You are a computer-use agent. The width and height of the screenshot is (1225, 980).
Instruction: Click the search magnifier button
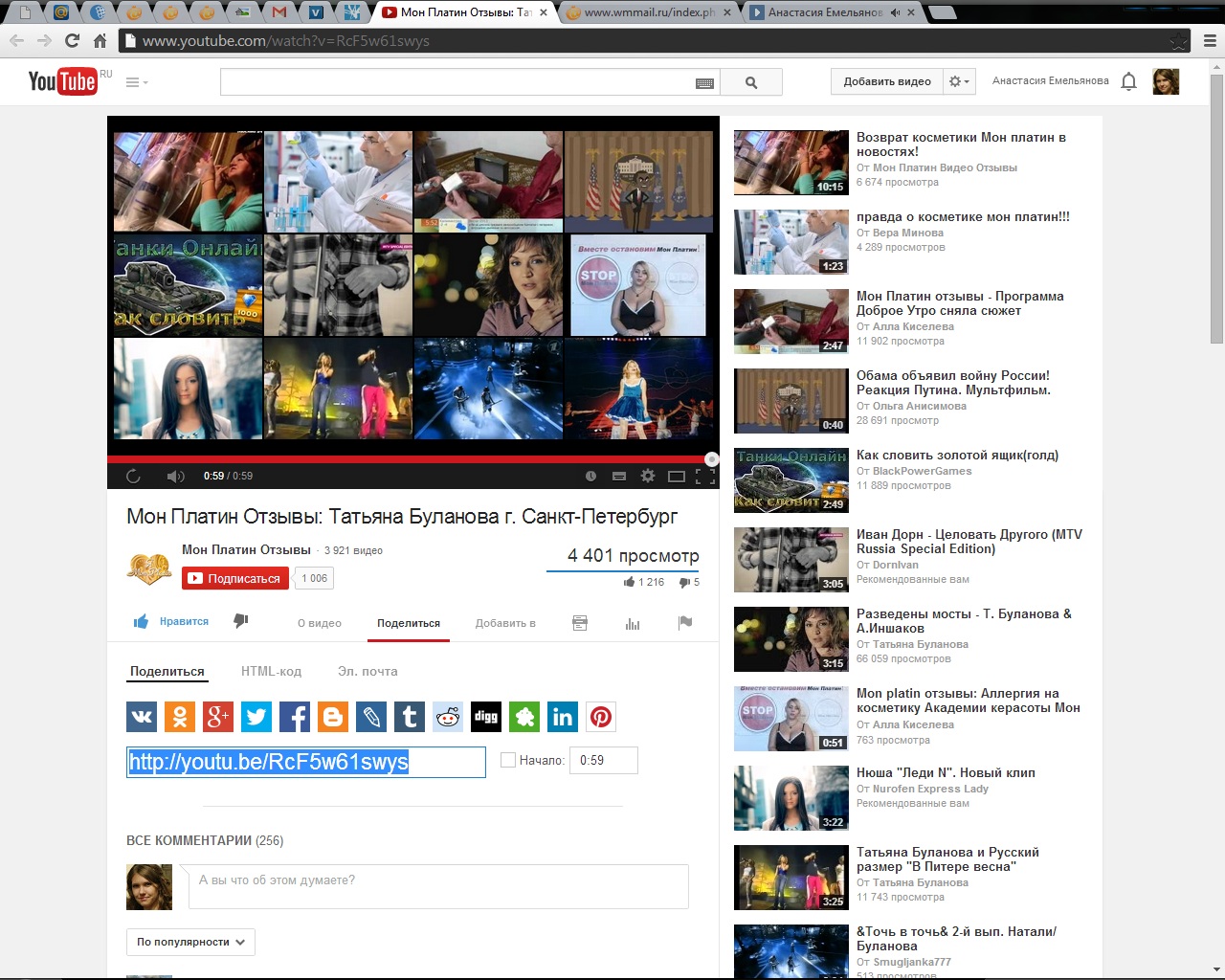click(751, 82)
